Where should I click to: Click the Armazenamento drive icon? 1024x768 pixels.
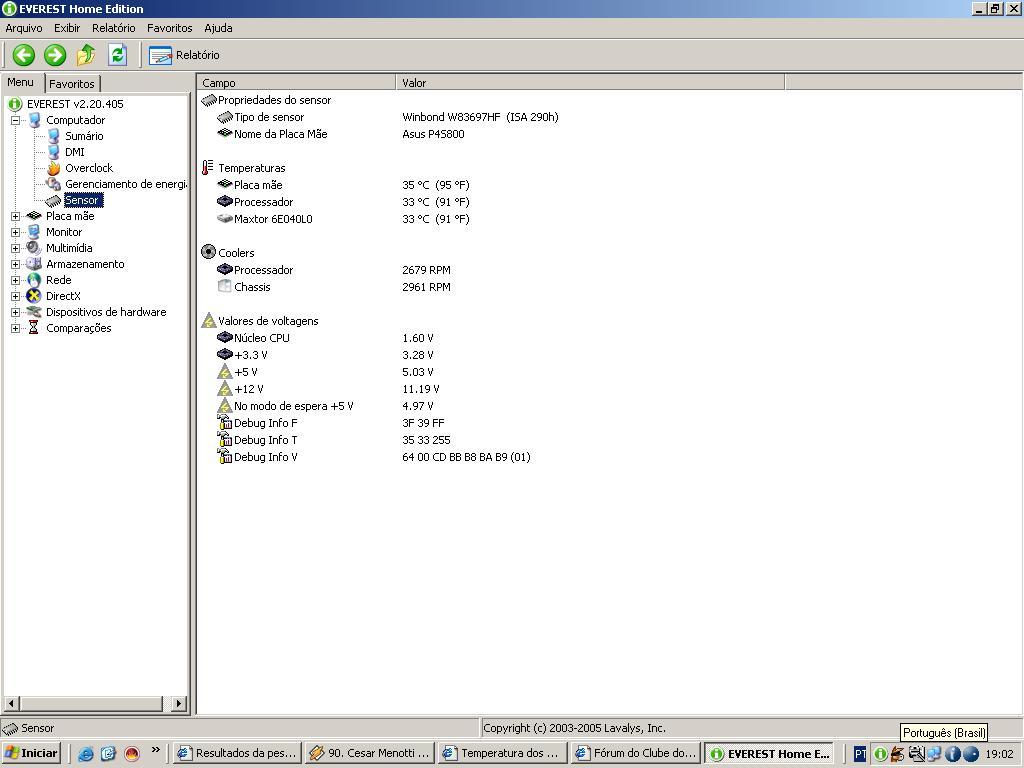tap(34, 264)
